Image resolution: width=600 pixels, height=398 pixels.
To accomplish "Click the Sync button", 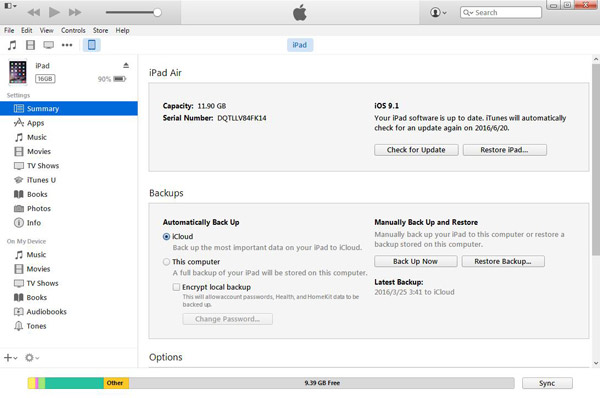I will pos(547,383).
